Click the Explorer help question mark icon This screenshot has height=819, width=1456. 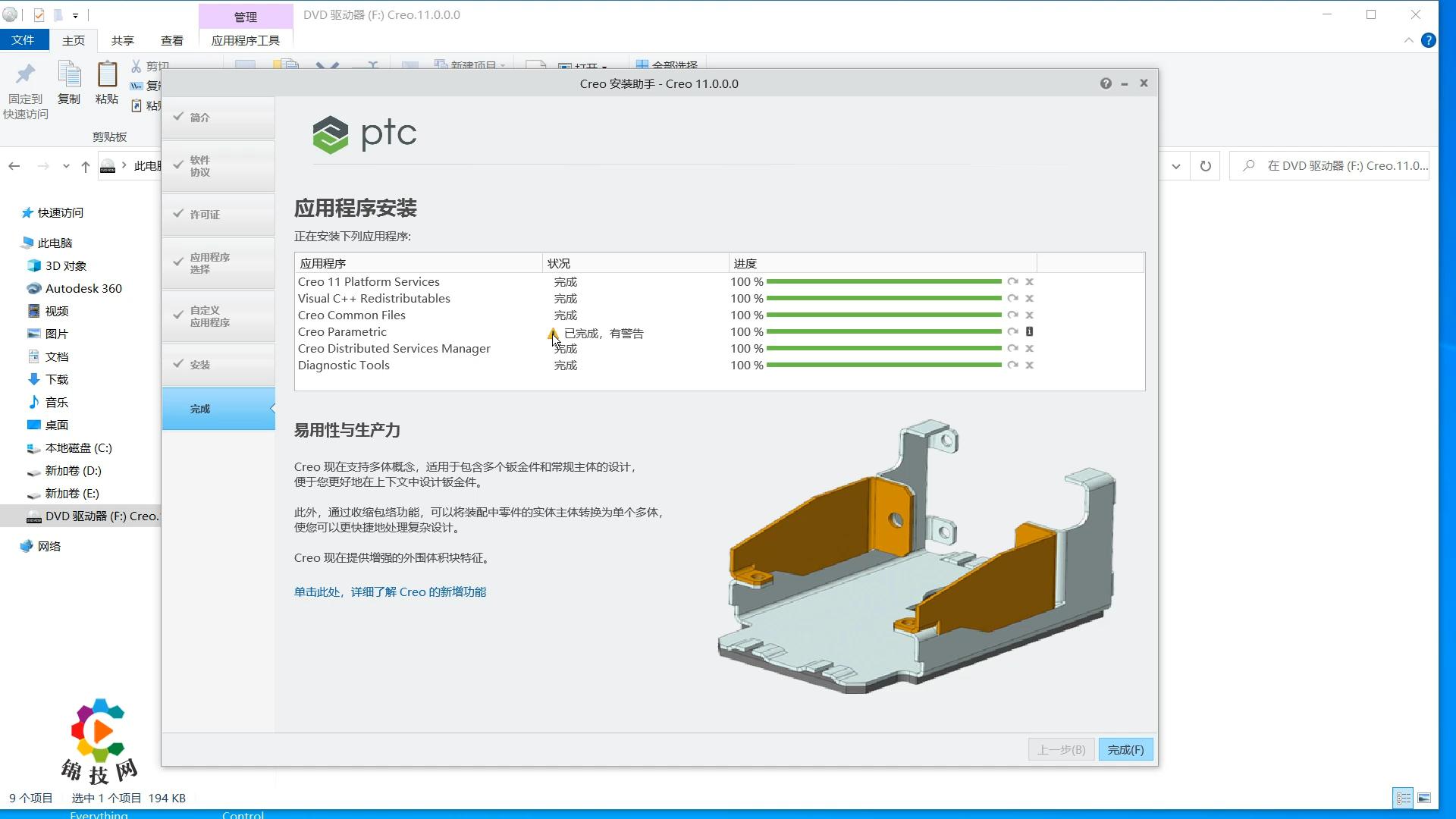tap(1428, 40)
